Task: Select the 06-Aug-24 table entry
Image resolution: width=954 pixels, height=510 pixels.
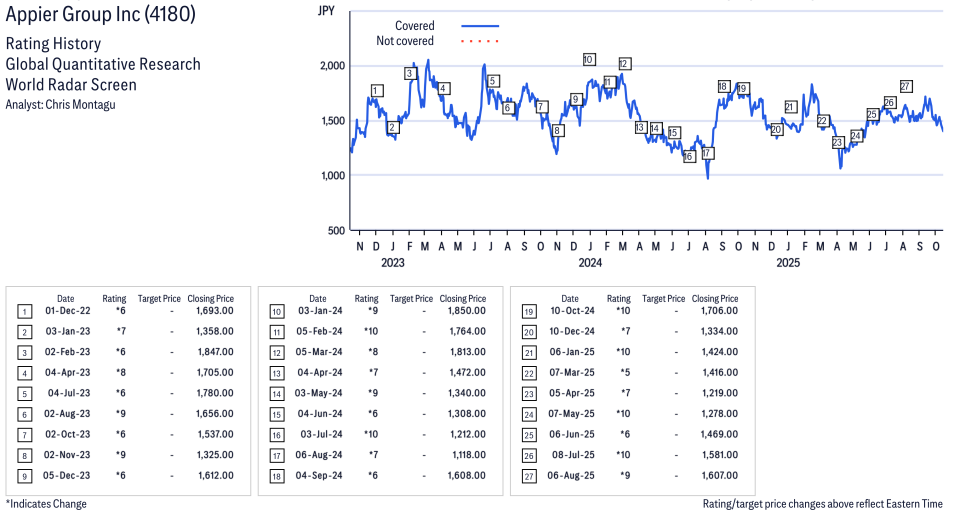Action: click(x=317, y=455)
